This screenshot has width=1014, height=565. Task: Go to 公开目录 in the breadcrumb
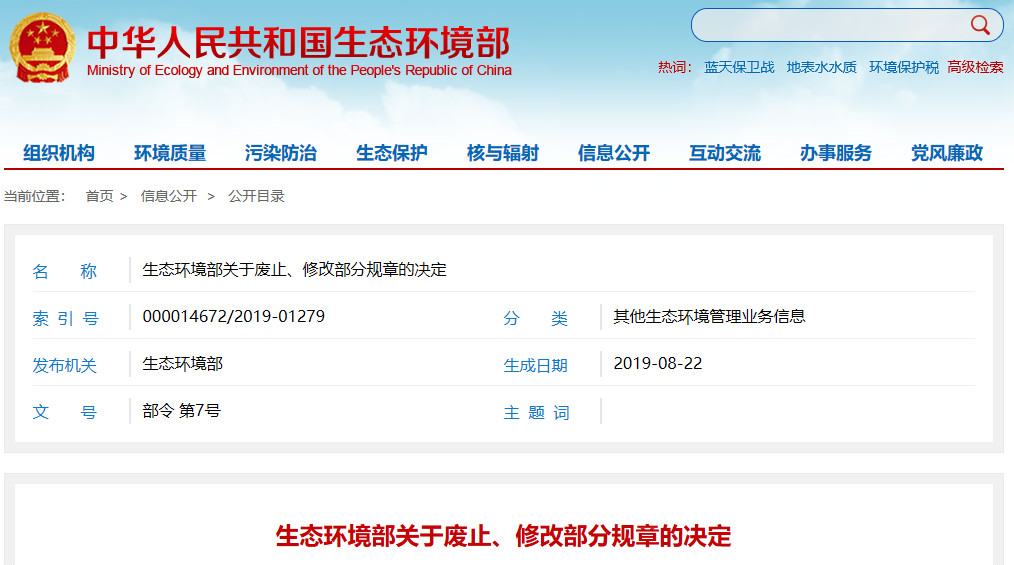click(256, 196)
